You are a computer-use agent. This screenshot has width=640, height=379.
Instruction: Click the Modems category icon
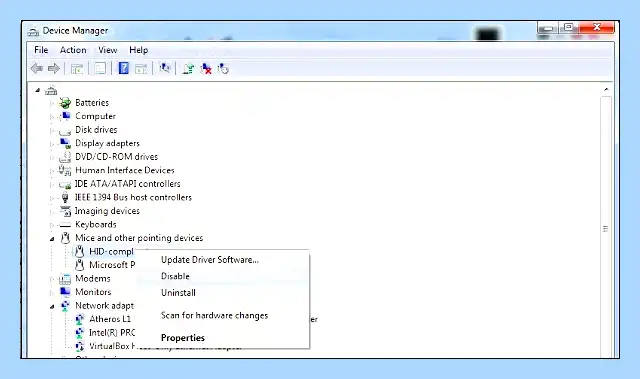(x=65, y=279)
